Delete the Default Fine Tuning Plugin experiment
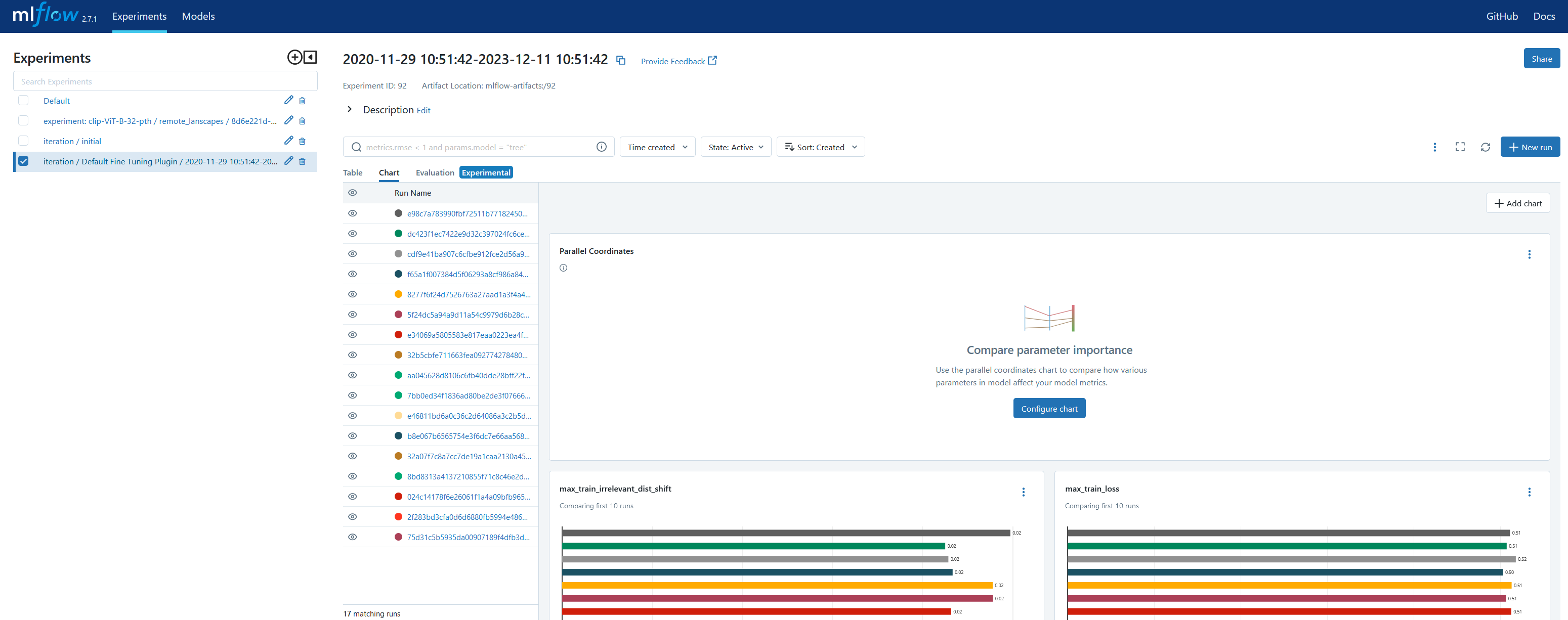 tap(302, 161)
